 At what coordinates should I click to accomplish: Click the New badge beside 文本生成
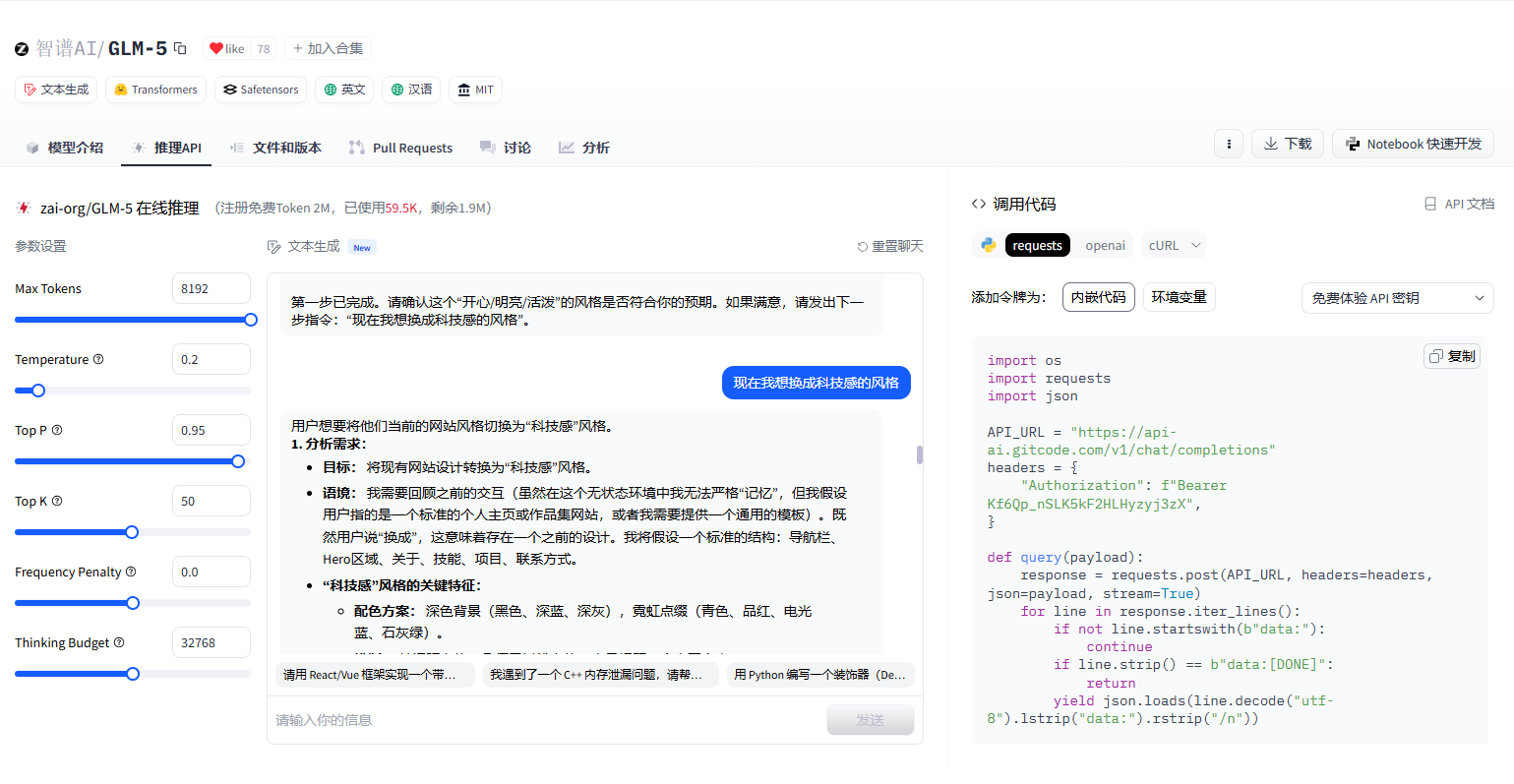pos(362,248)
